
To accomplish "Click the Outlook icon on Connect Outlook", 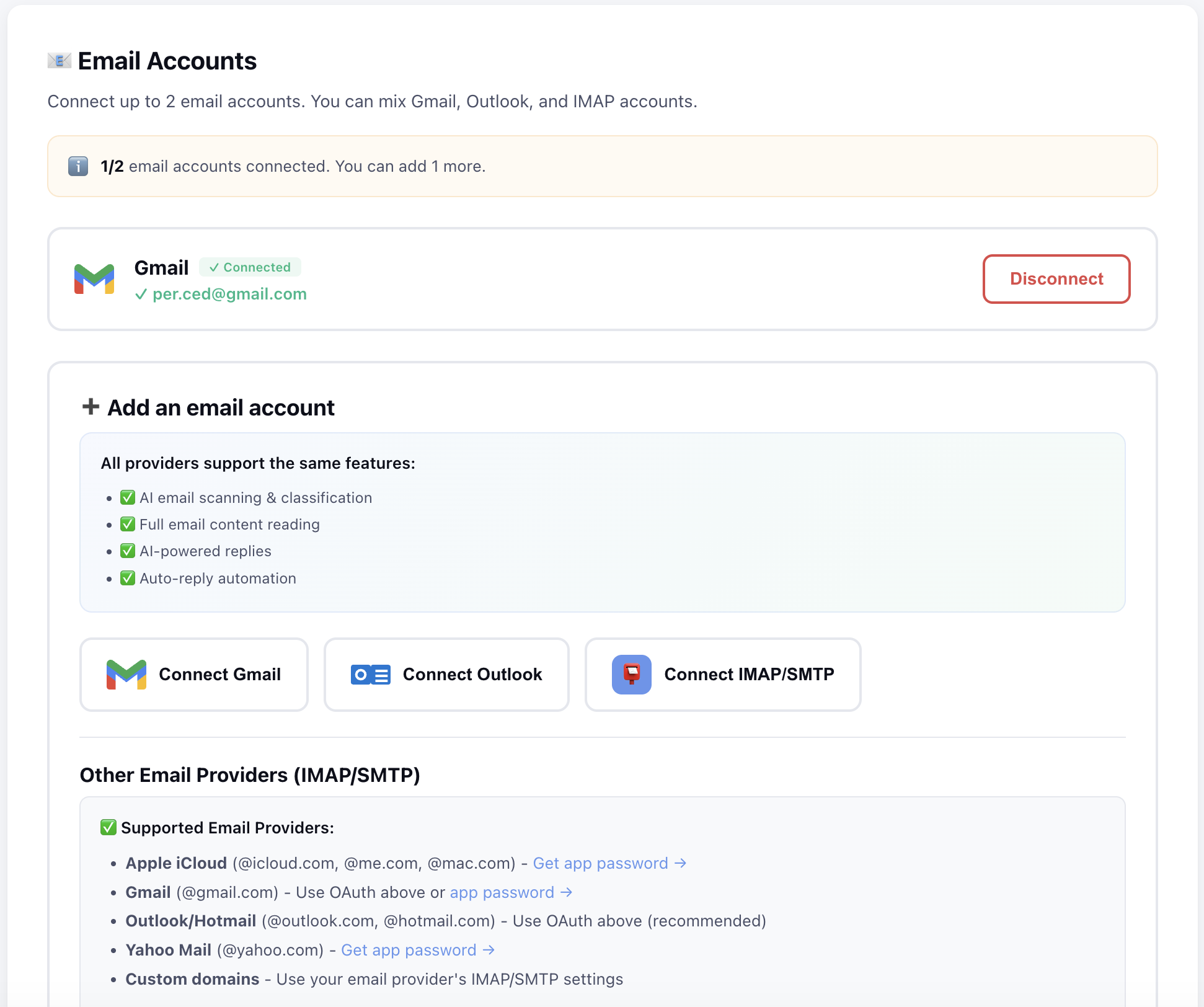I will [371, 675].
